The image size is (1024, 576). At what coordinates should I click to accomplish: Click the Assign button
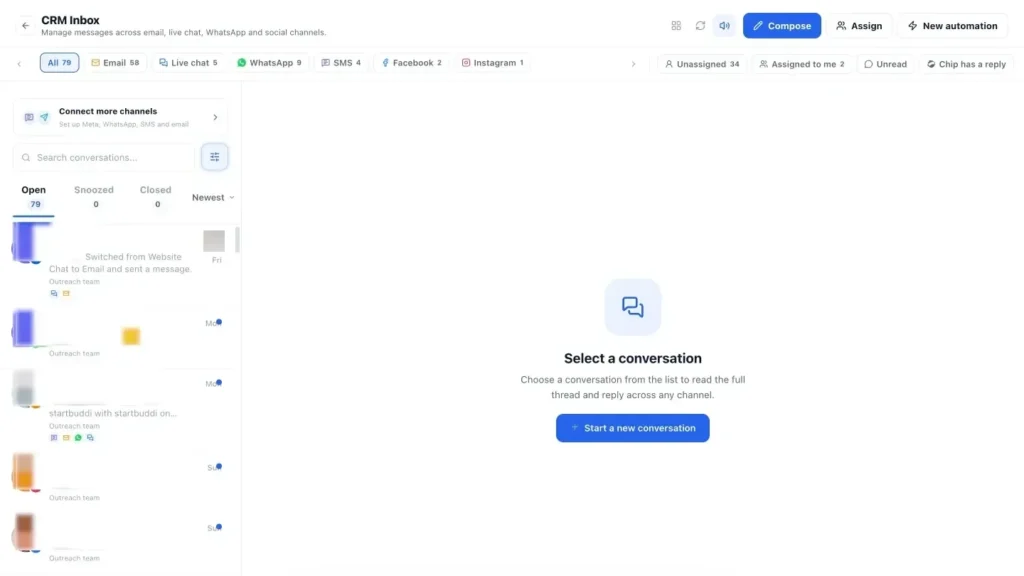(x=859, y=25)
